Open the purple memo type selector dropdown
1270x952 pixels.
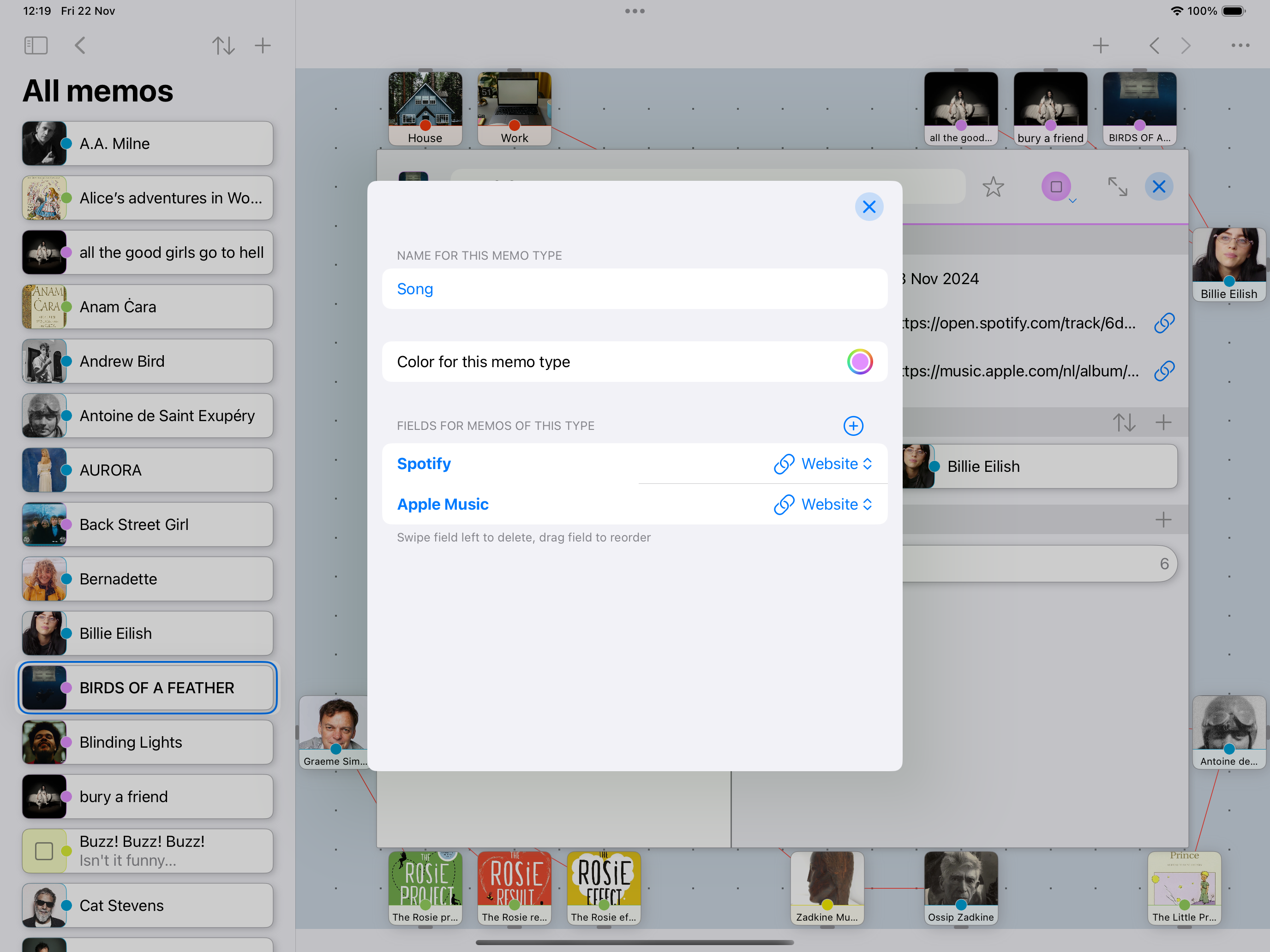coord(1056,187)
